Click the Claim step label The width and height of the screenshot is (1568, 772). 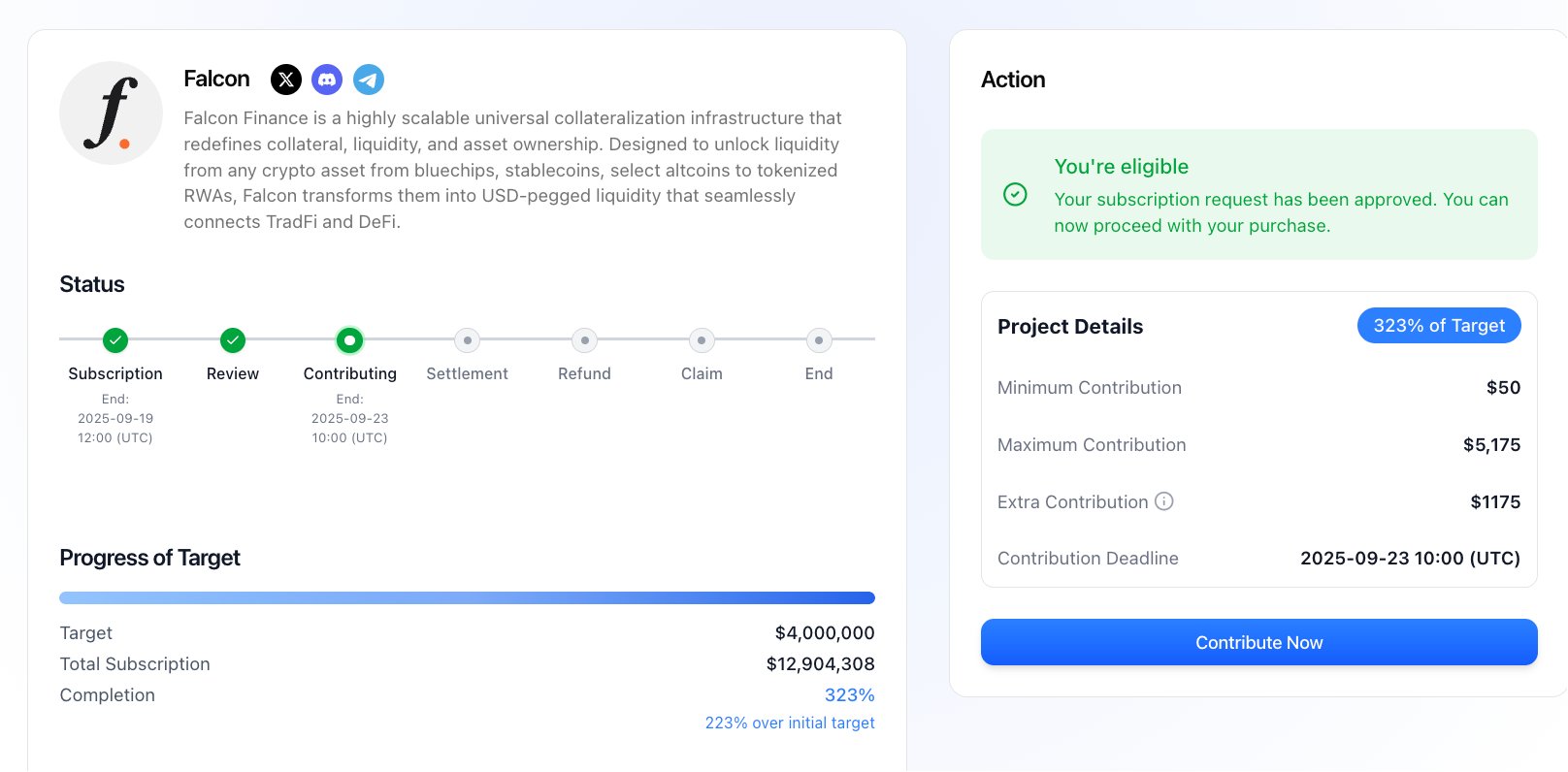[702, 373]
